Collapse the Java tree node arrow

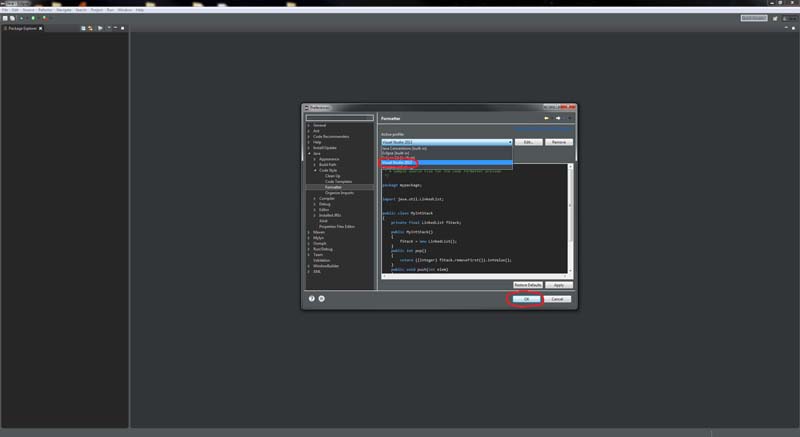[x=309, y=153]
